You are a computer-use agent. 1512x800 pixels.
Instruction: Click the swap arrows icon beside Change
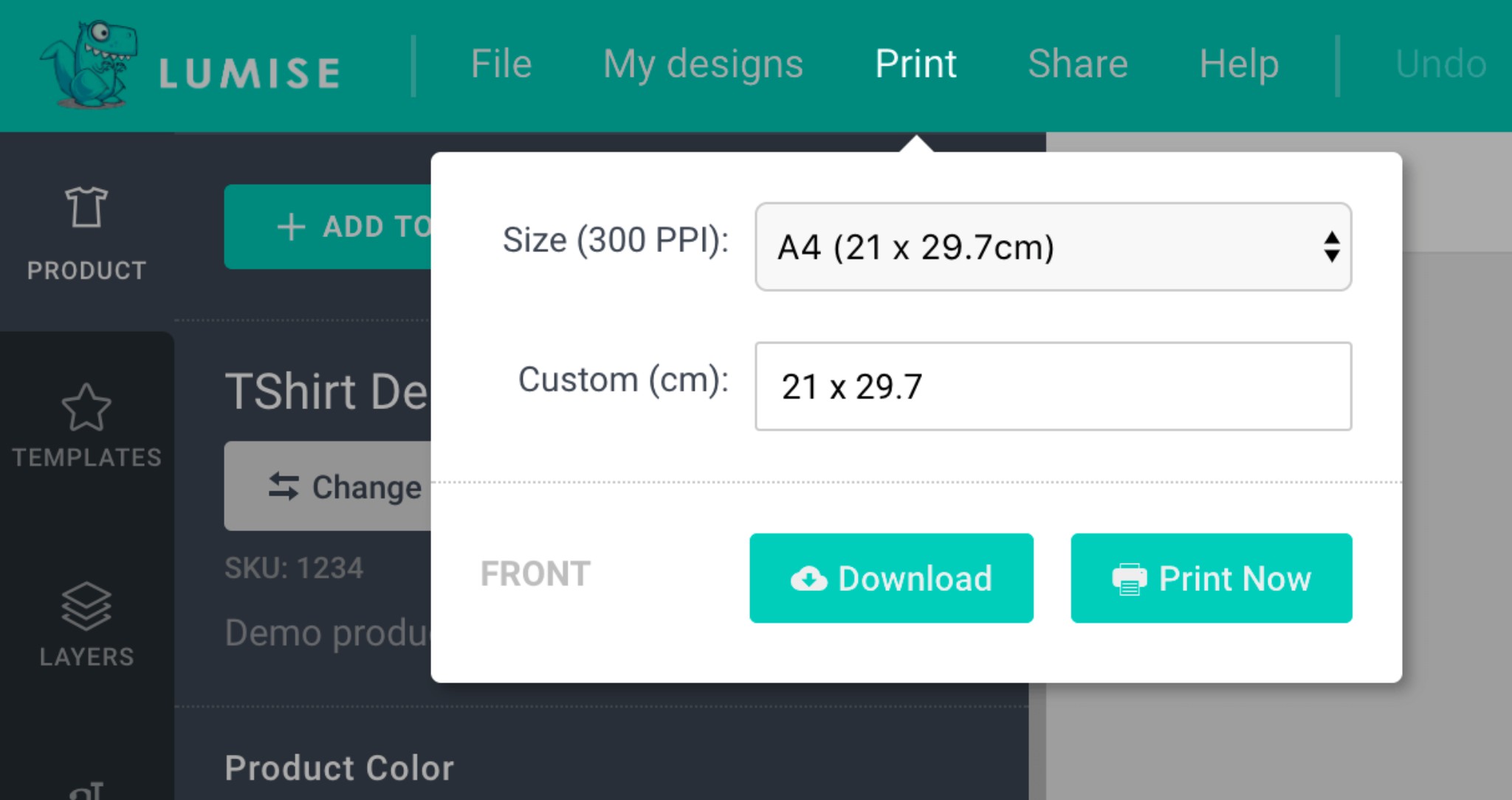(x=283, y=487)
